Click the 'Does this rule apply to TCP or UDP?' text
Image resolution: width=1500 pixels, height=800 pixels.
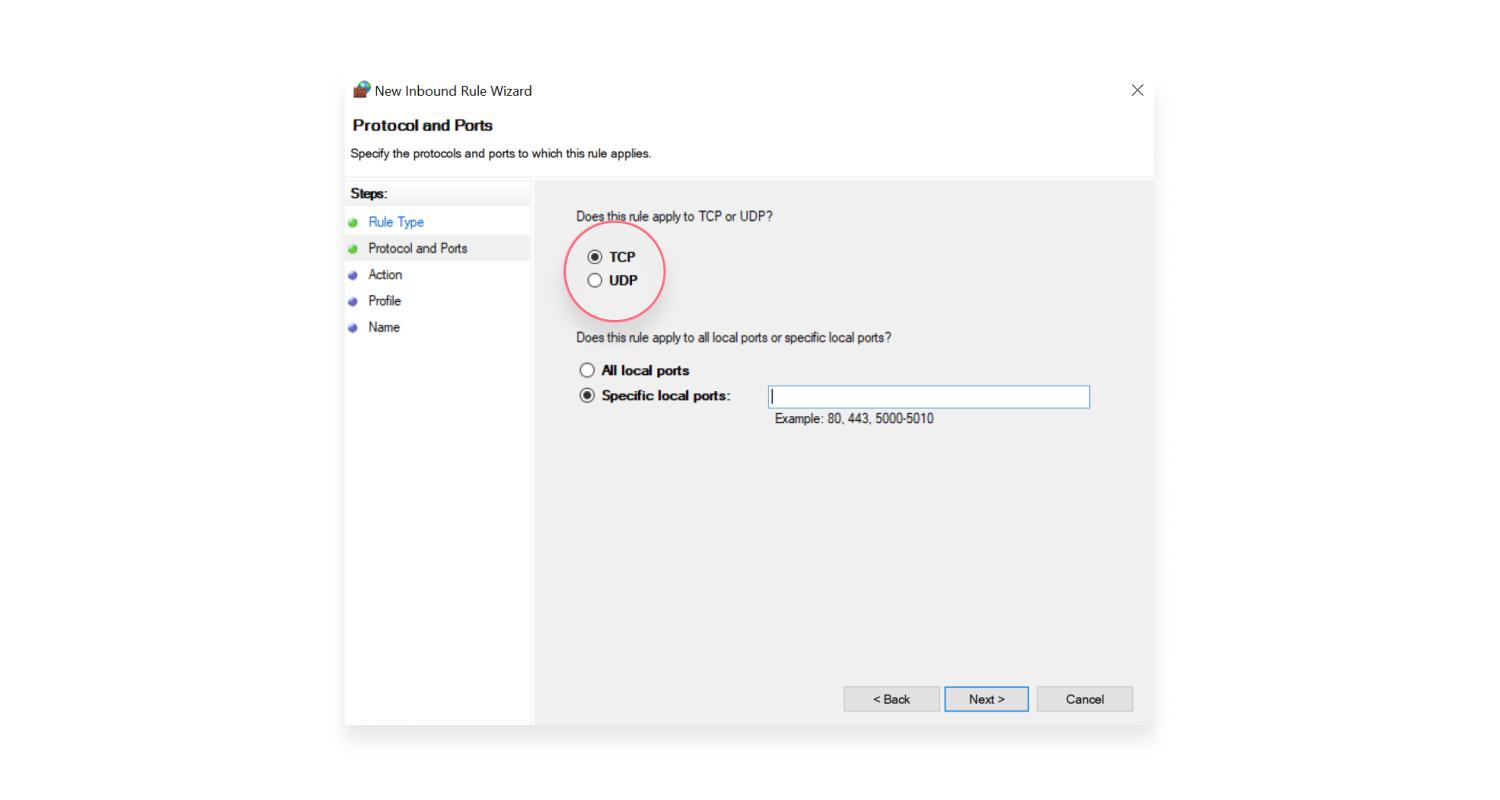(x=674, y=216)
